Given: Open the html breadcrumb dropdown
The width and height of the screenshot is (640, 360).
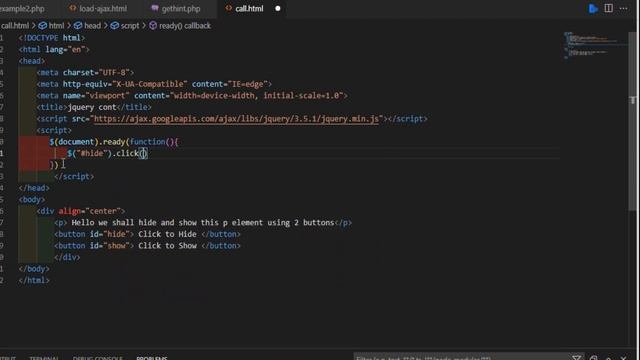Looking at the screenshot, I should pyautogui.click(x=51, y=26).
